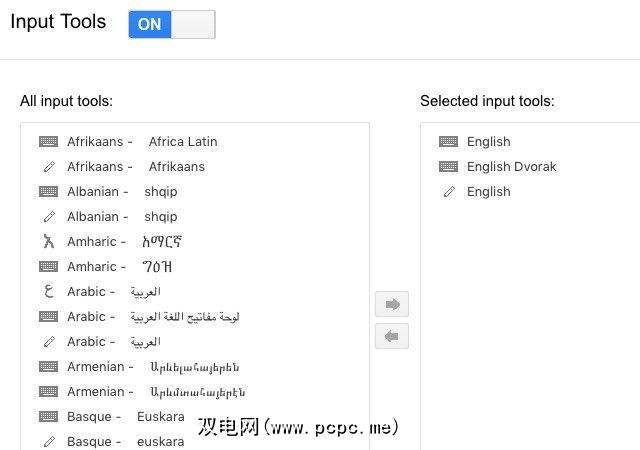Viewport: 640px width, 450px height.
Task: Click keyboard icon for Basque Euskara
Action: point(49,417)
